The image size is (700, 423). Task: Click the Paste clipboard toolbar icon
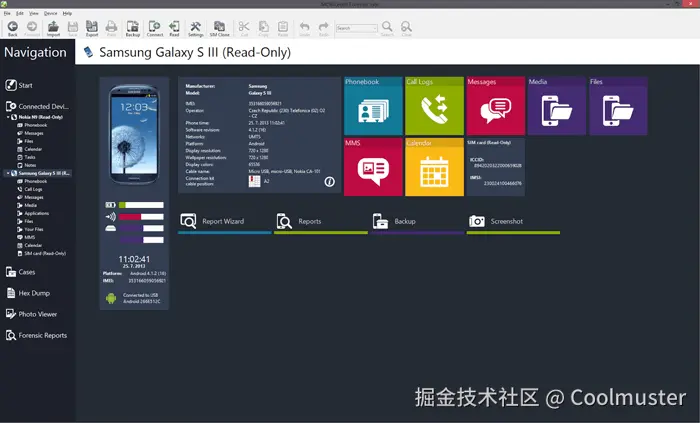point(283,29)
